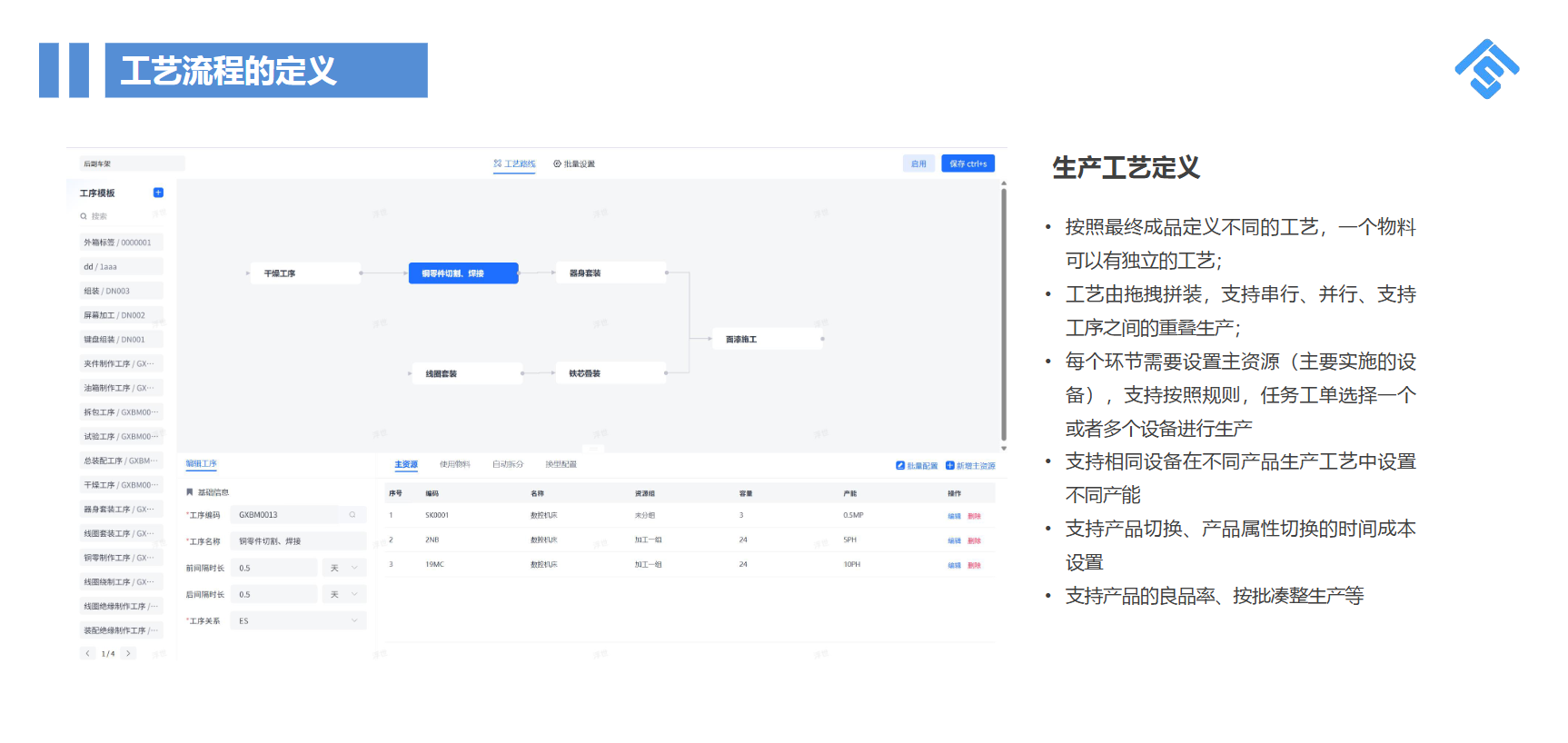Viewport: 1568px width, 743px height.
Task: Click template 线圈绕制工序
Action: 121,582
